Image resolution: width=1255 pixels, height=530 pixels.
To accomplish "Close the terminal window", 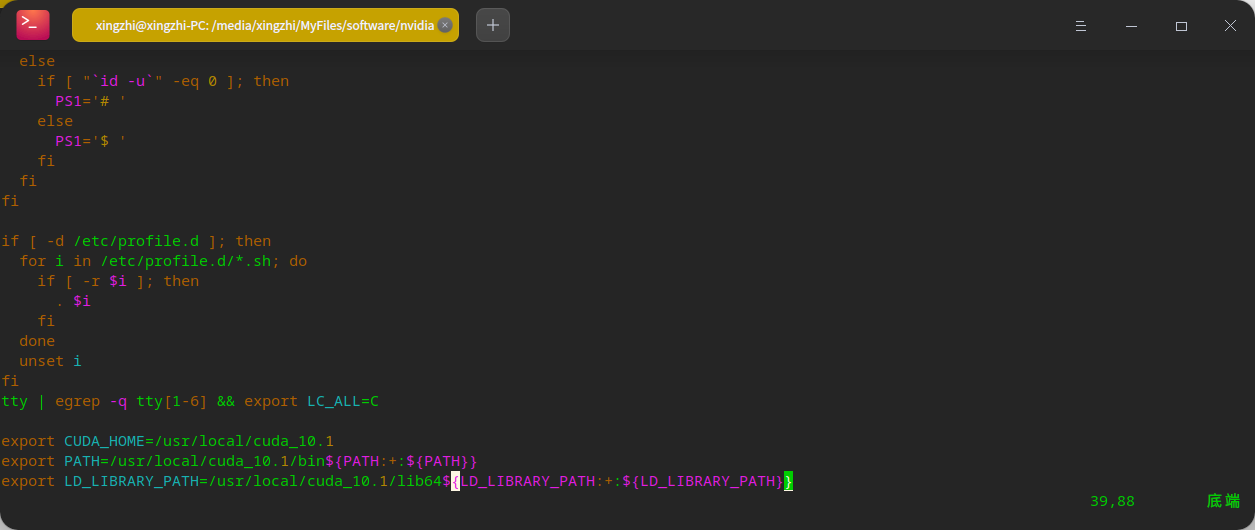I will pyautogui.click(x=1231, y=26).
